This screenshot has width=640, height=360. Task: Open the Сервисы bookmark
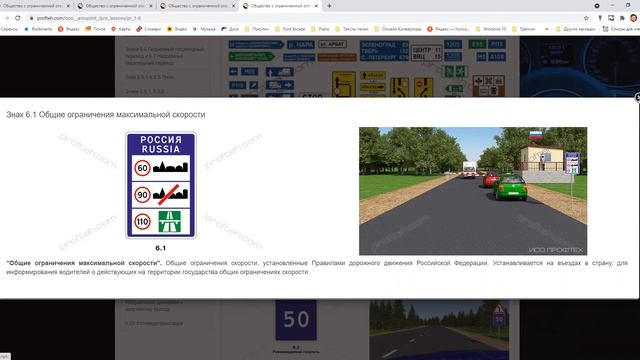[9, 29]
